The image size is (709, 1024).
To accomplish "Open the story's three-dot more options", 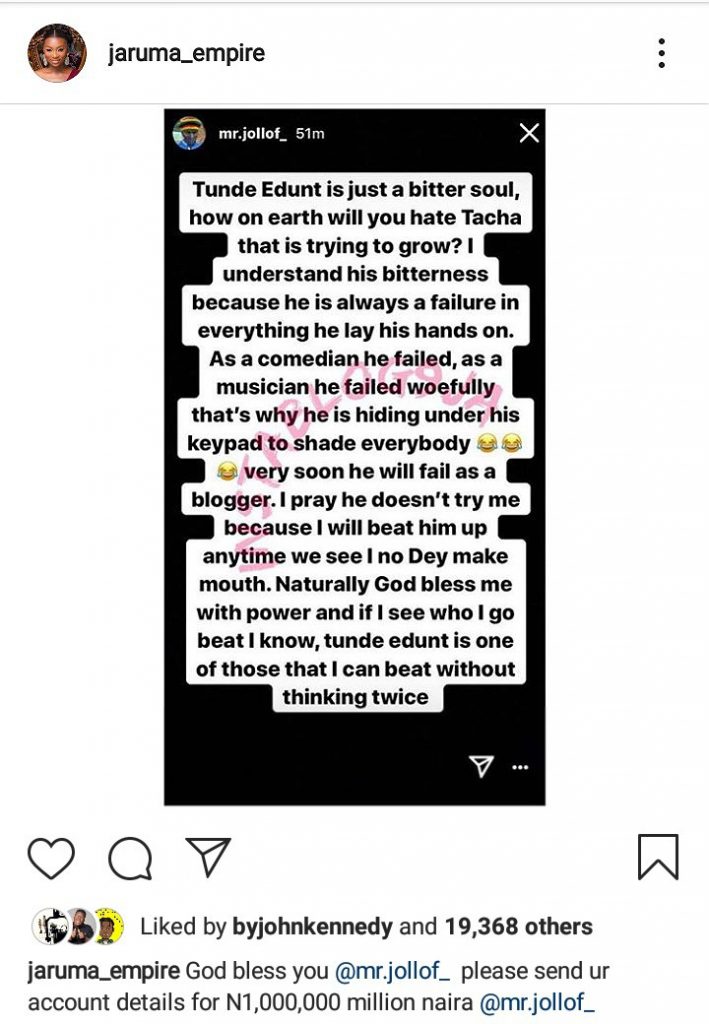I will [x=520, y=767].
